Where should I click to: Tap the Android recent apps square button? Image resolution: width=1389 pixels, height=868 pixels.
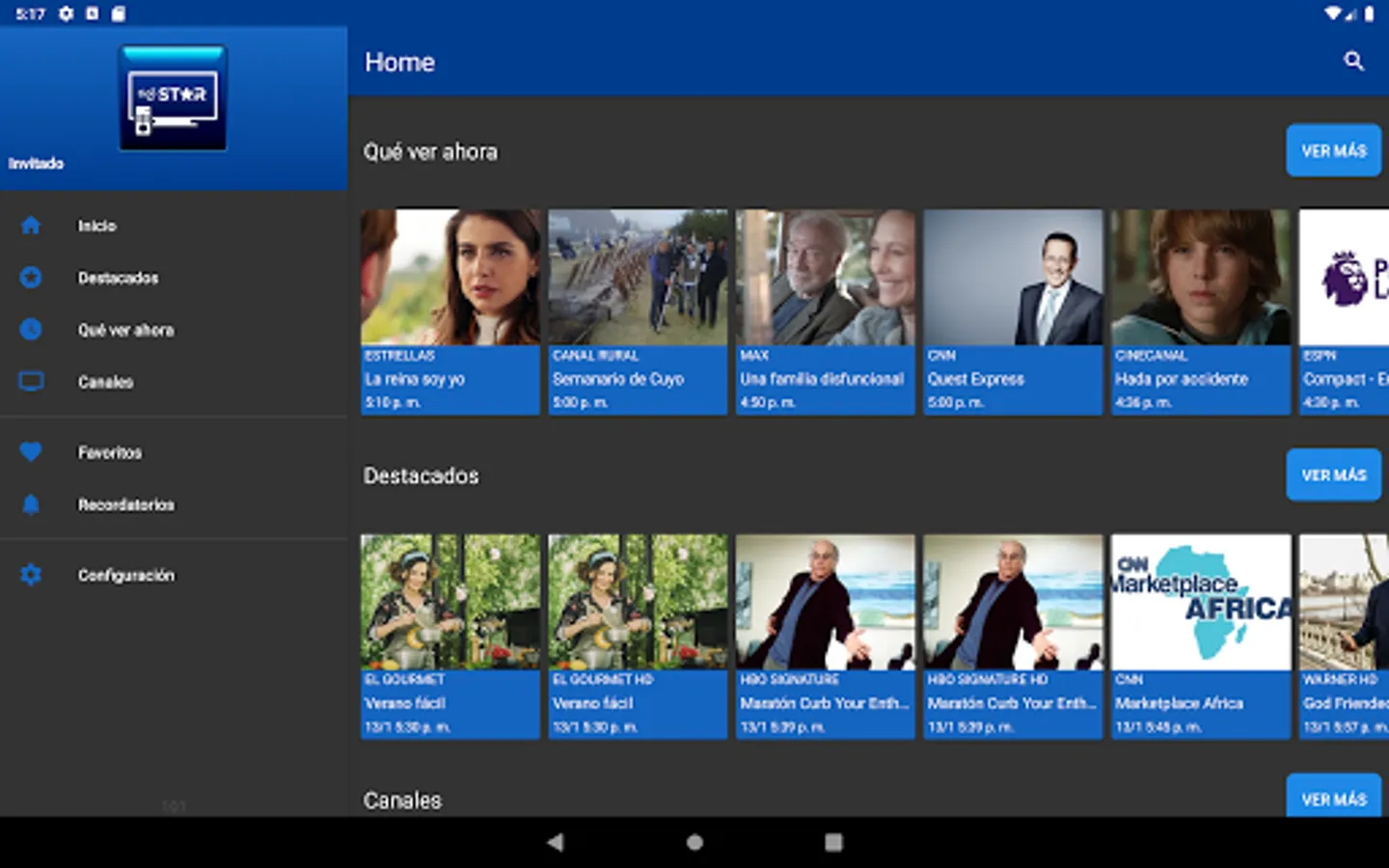[x=834, y=842]
